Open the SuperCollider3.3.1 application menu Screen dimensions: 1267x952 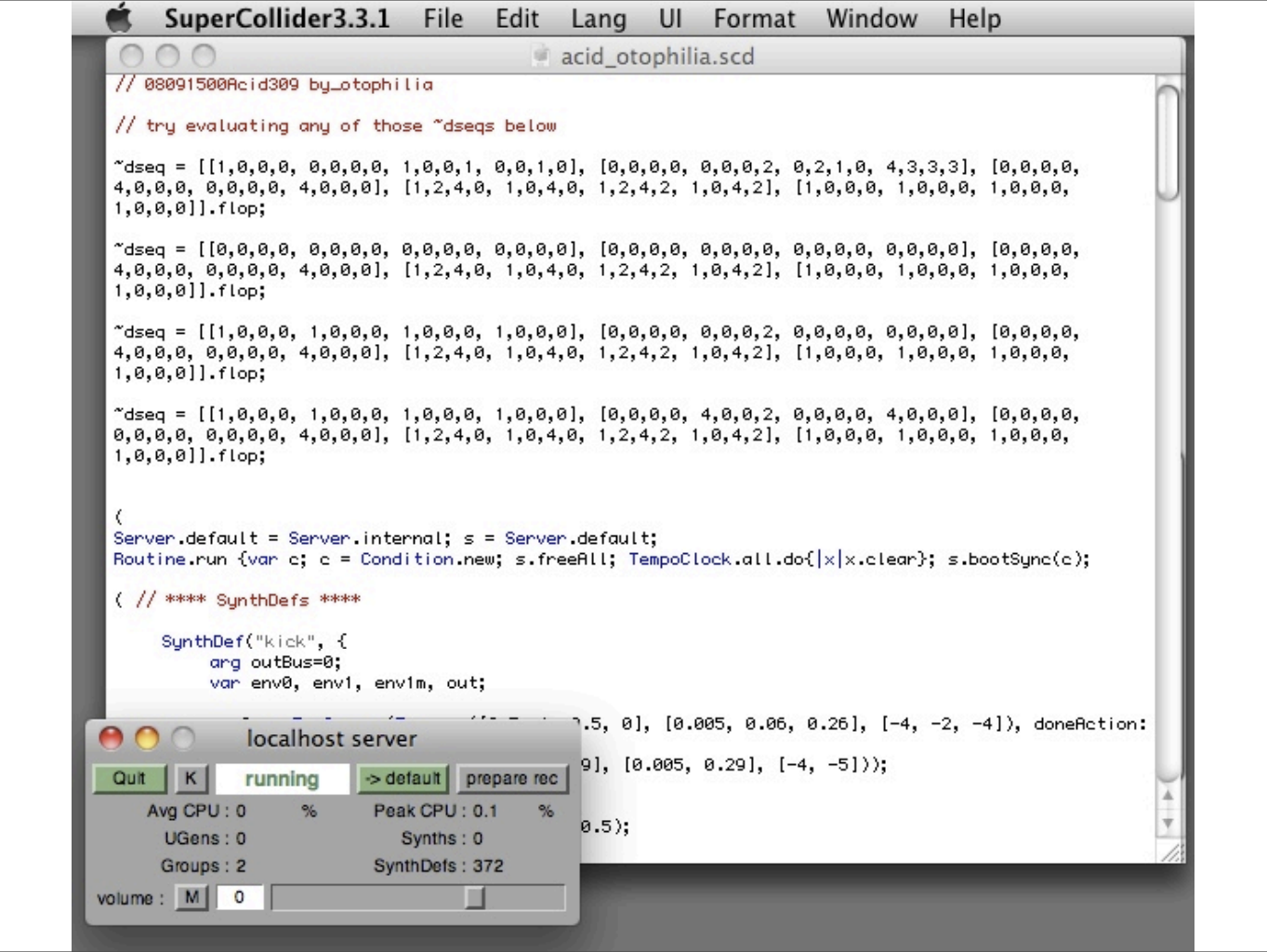277,19
